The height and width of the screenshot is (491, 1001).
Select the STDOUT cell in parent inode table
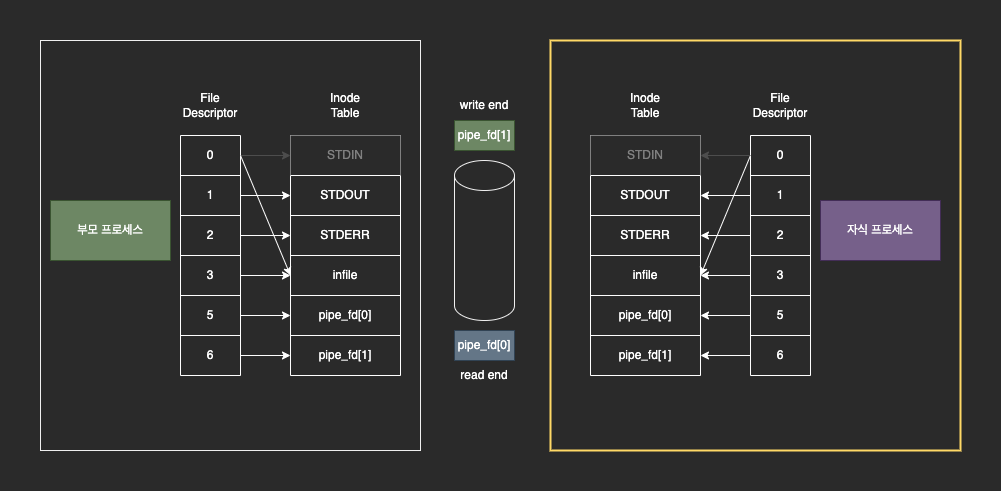345,195
